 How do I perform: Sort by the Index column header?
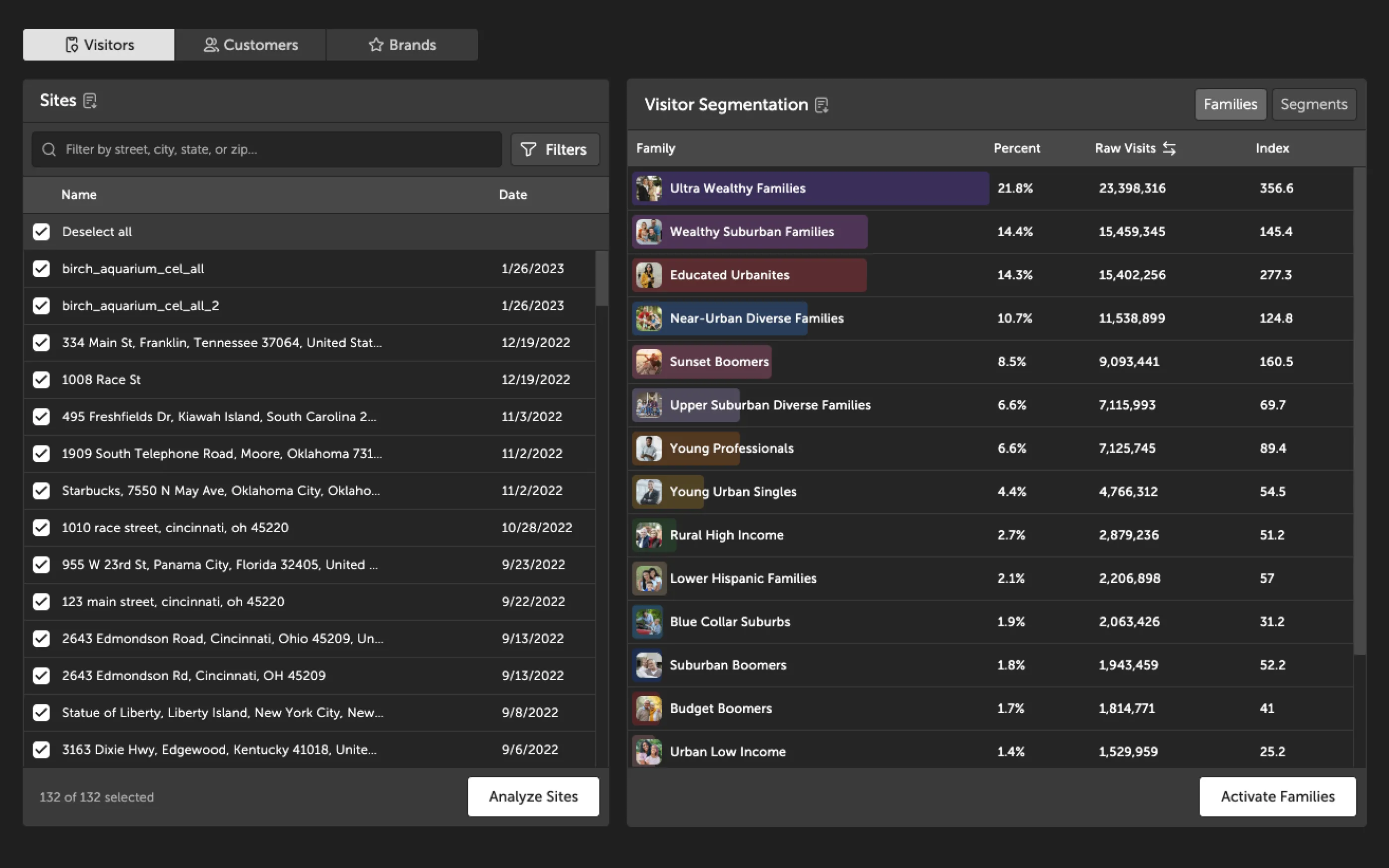(x=1272, y=148)
